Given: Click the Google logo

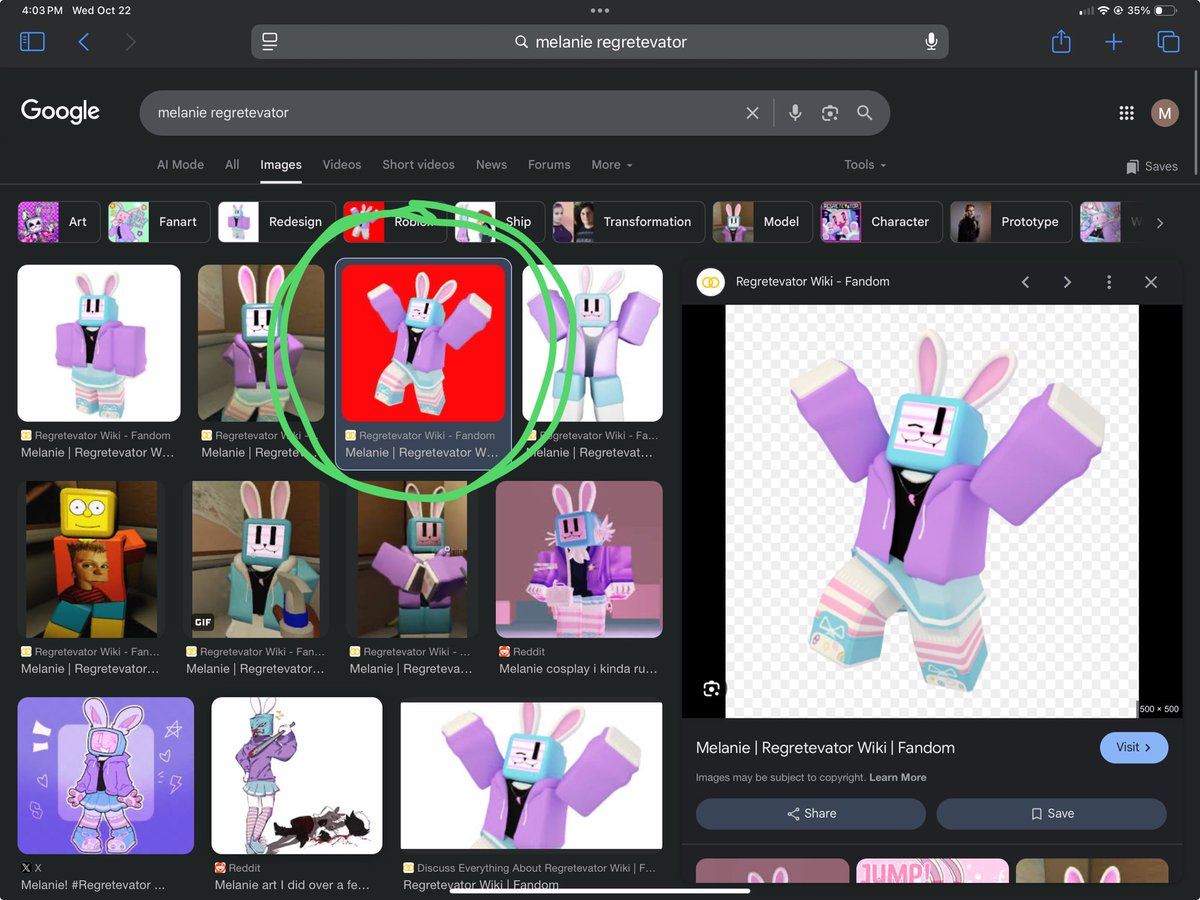Looking at the screenshot, I should [x=60, y=112].
